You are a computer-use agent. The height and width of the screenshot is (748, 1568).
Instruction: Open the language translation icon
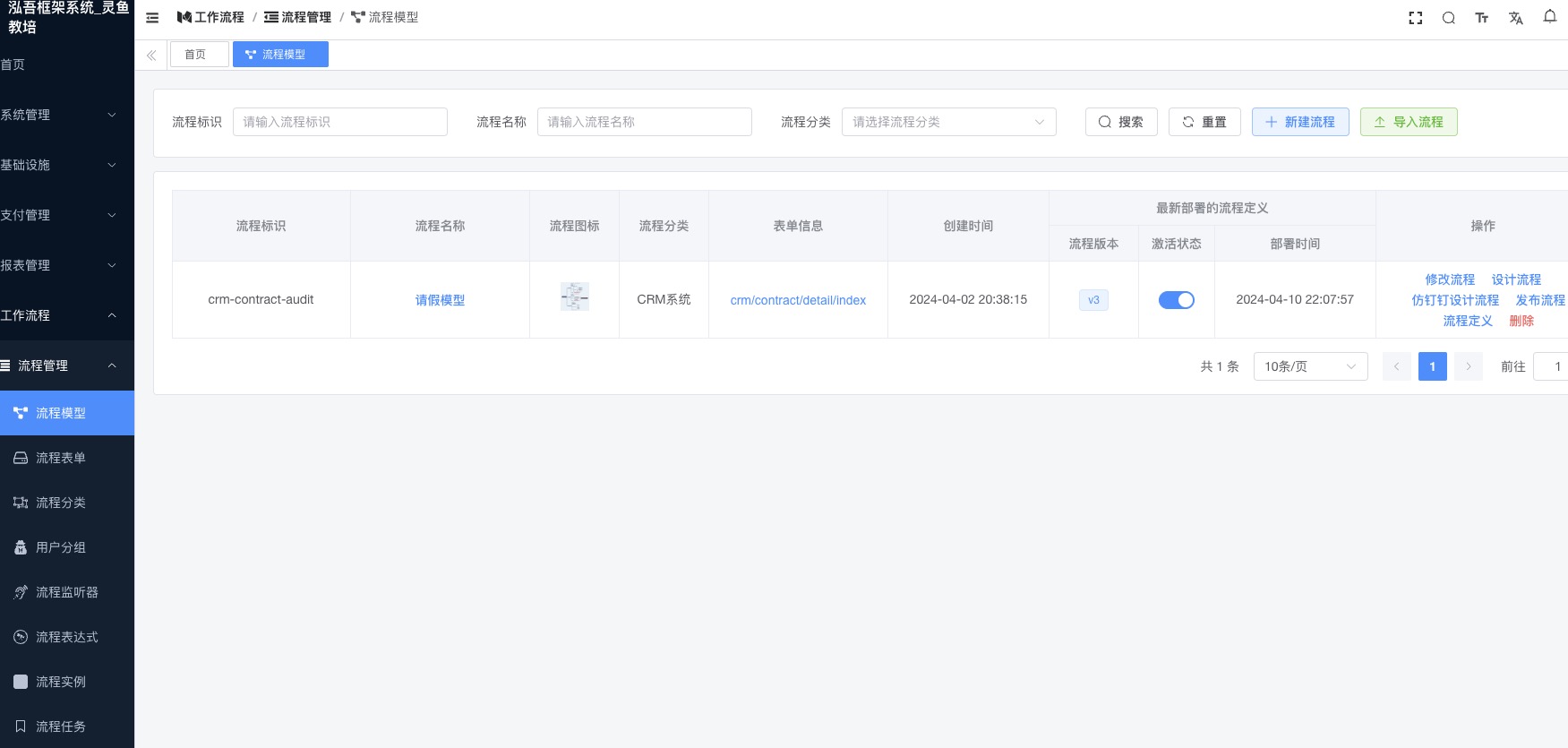pyautogui.click(x=1515, y=18)
